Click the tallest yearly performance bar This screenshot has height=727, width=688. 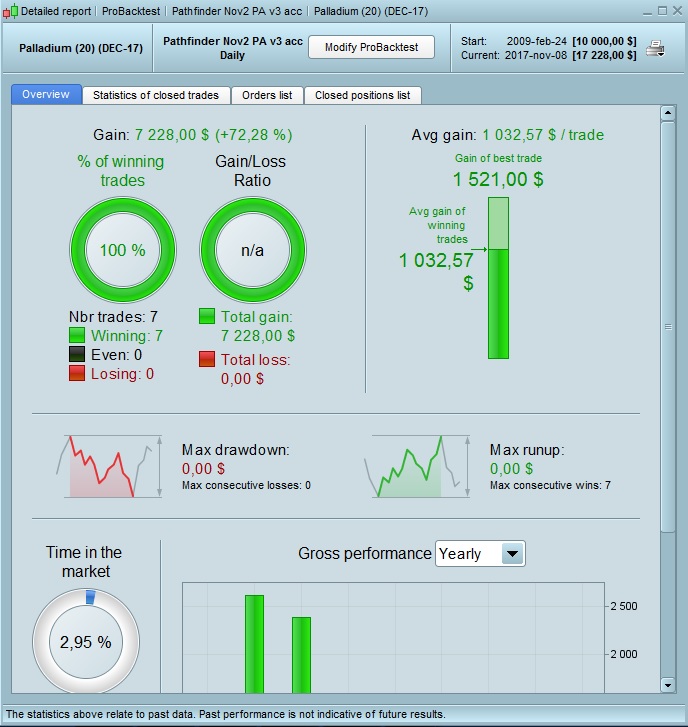point(255,644)
